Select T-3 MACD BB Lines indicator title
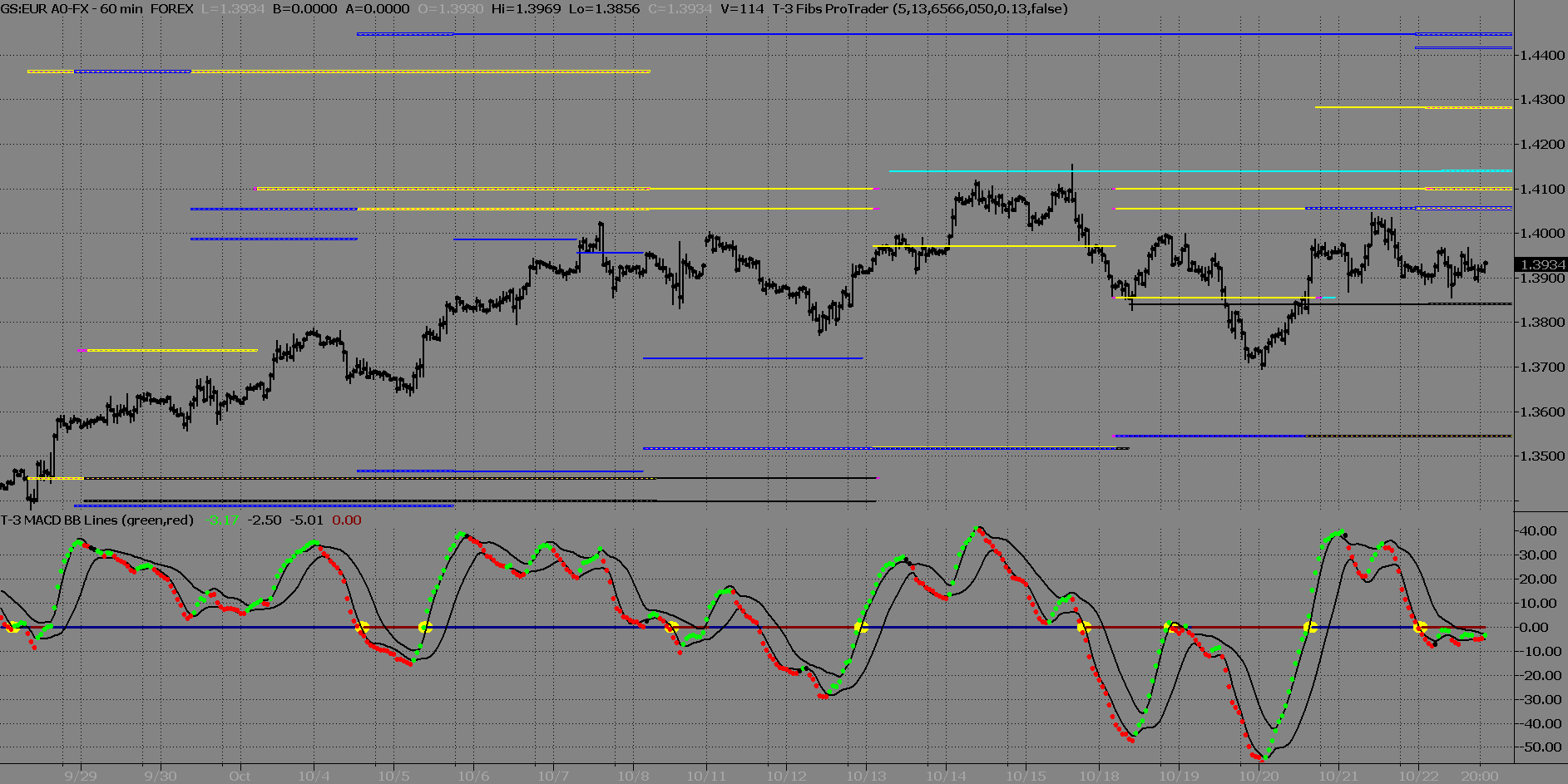The width and height of the screenshot is (1568, 784). (x=96, y=520)
